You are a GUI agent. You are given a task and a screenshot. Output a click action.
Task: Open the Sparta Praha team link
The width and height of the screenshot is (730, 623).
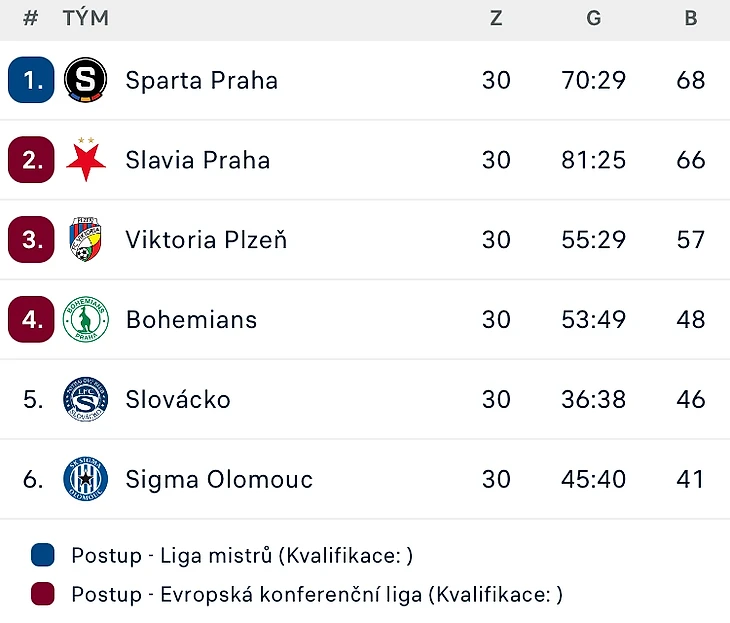(x=201, y=80)
